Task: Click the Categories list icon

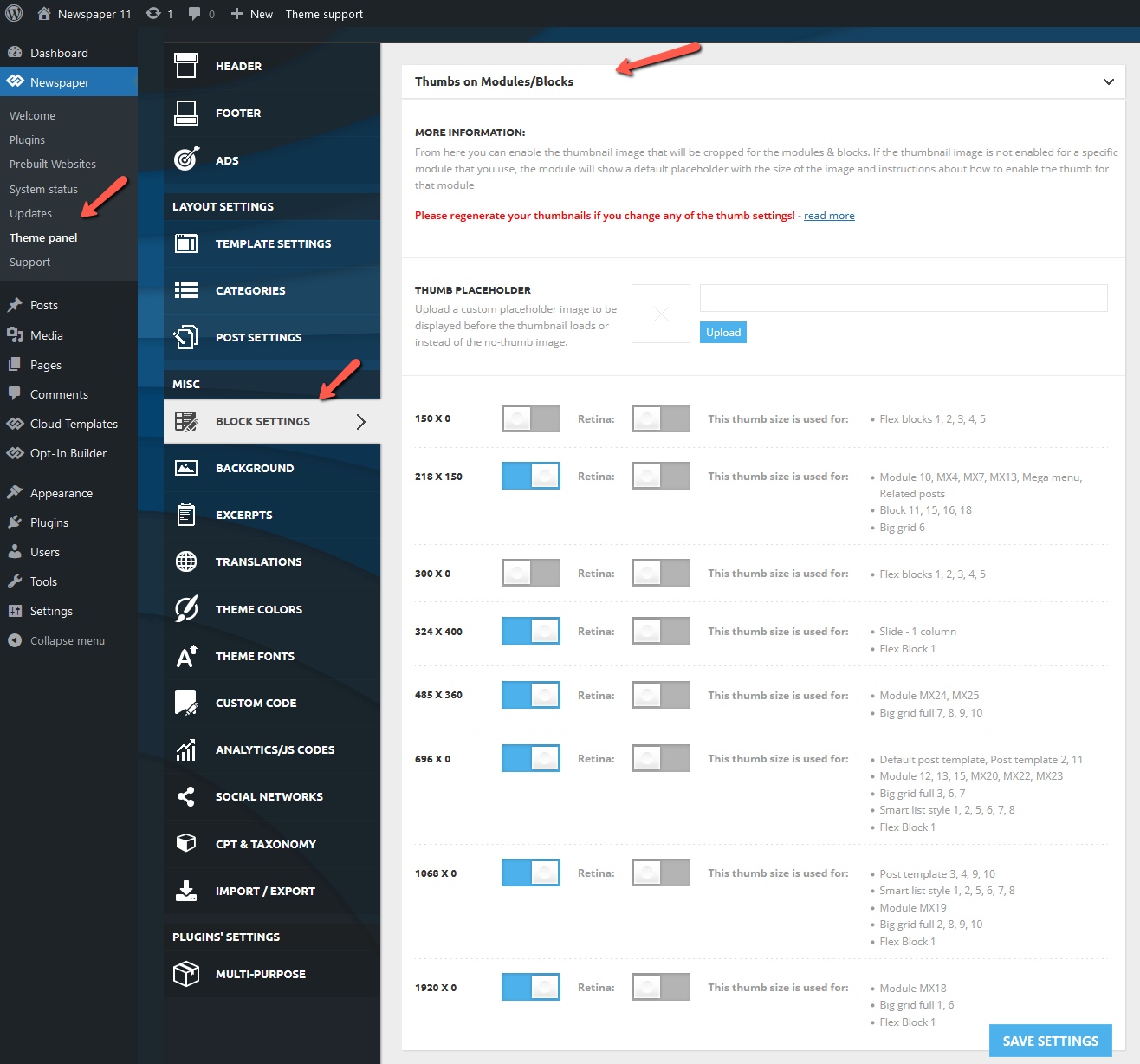Action: click(x=186, y=290)
